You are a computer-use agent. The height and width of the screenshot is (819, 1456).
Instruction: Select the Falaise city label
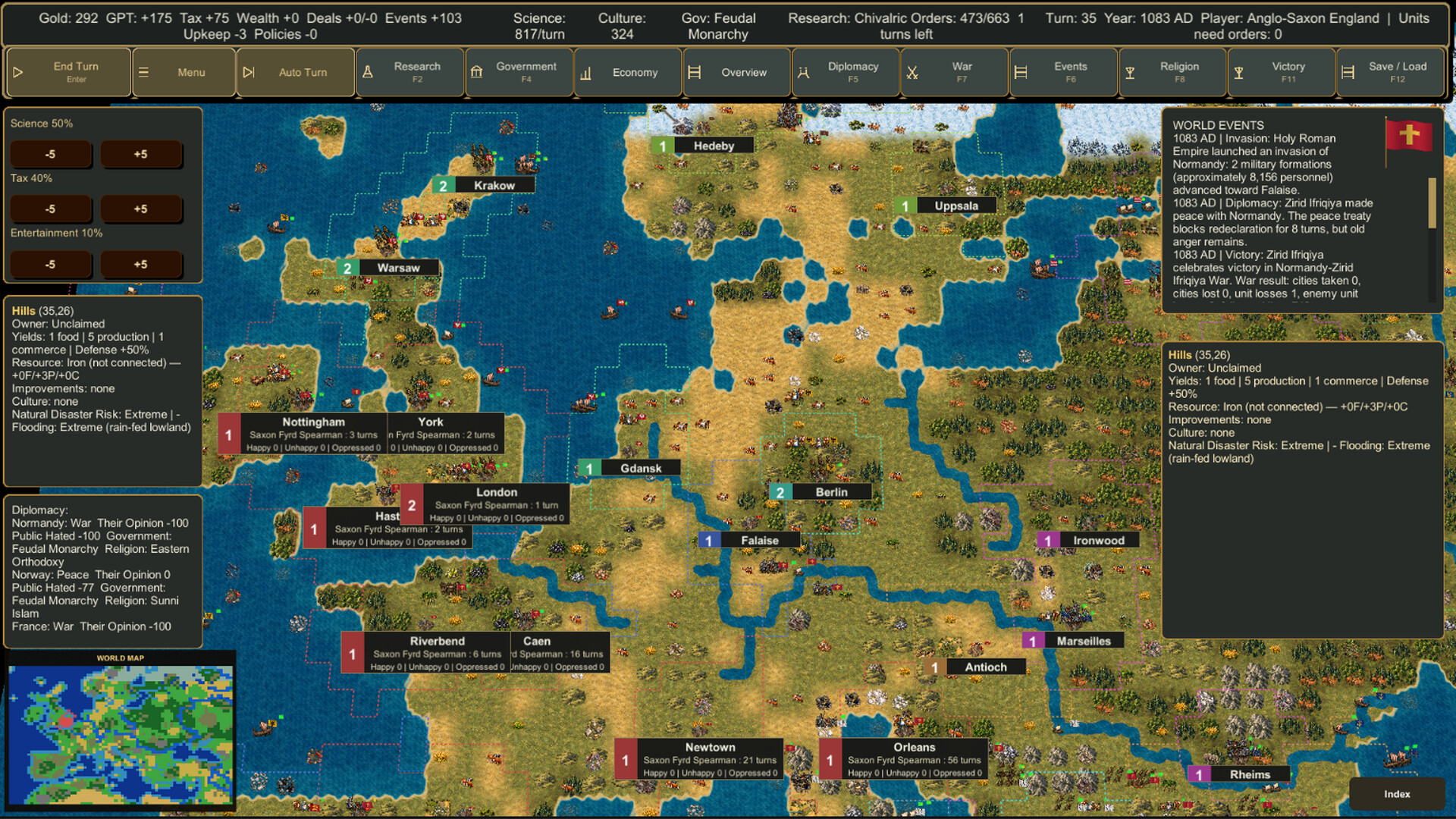pyautogui.click(x=749, y=541)
